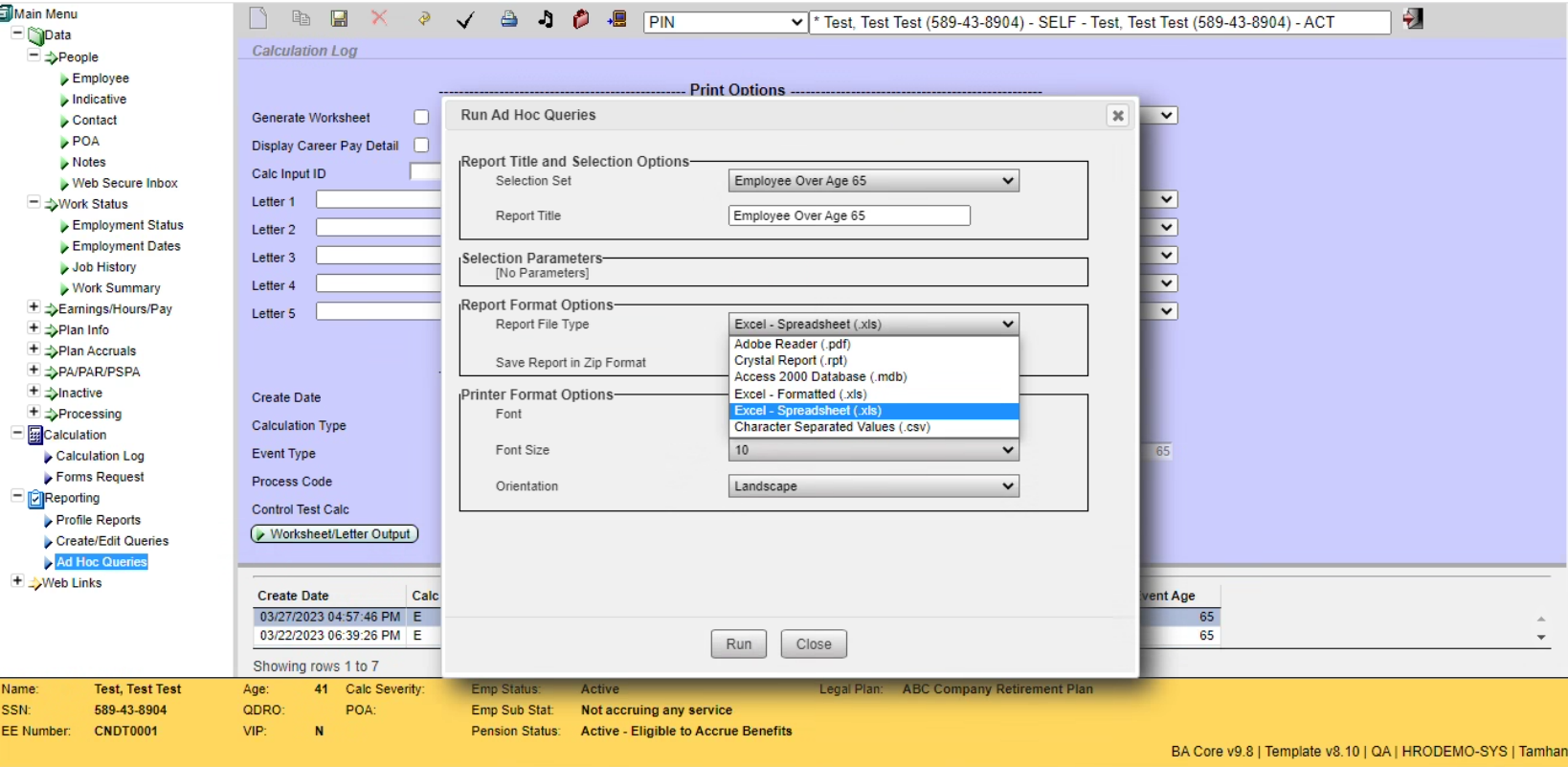Choose Adobe Reader (.pdf) from file type list

792,344
